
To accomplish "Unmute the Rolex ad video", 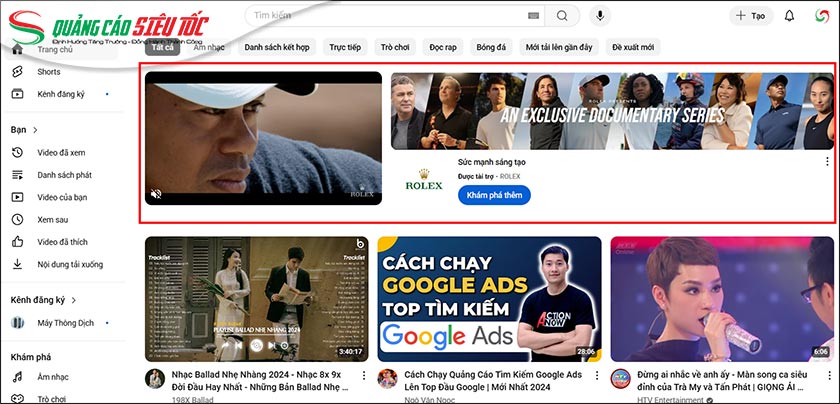I will click(x=156, y=194).
